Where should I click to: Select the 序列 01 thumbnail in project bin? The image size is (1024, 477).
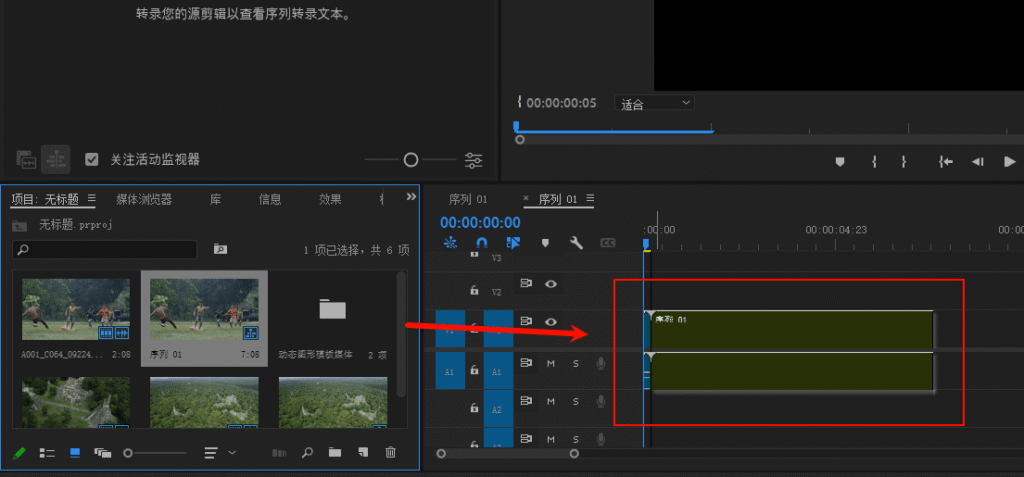[204, 310]
